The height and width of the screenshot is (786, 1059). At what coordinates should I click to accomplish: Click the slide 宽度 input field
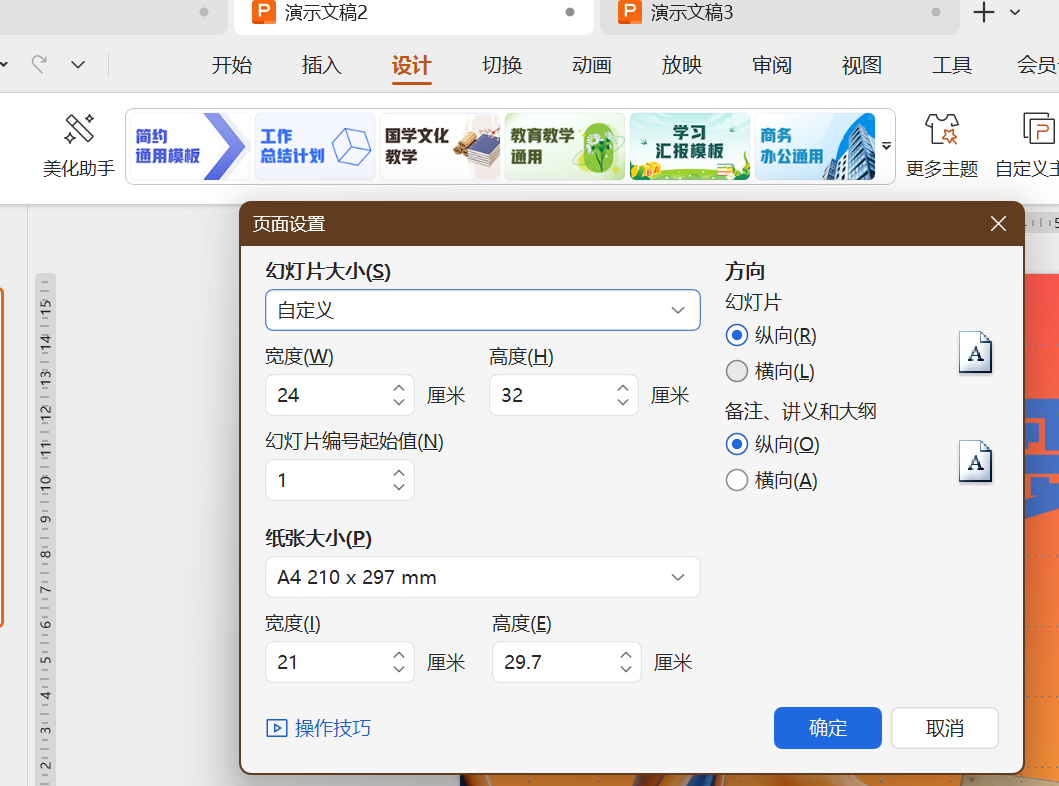pyautogui.click(x=325, y=395)
